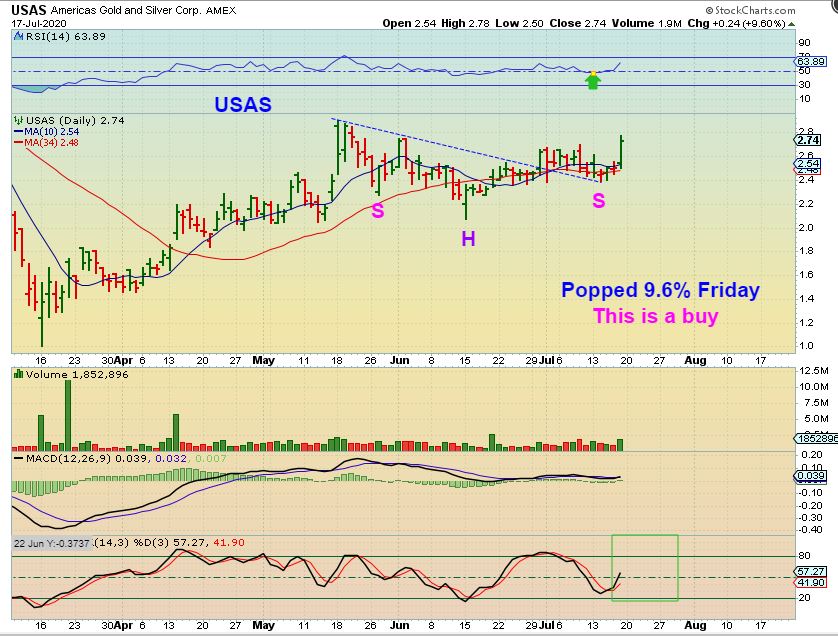Click the 90 level label on the RSI axis
The image size is (838, 636).
click(804, 43)
